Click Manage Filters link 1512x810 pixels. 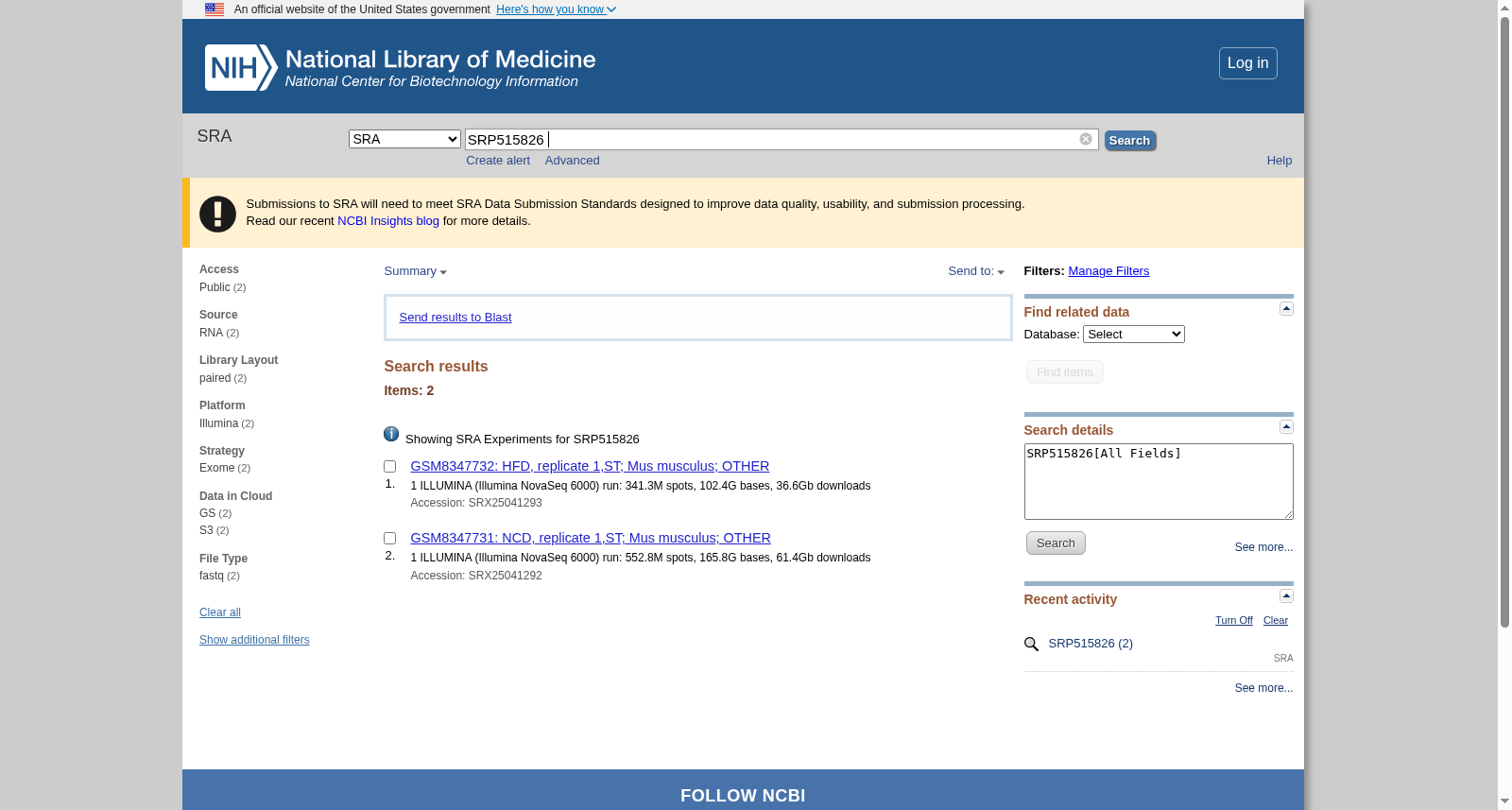[x=1108, y=271]
